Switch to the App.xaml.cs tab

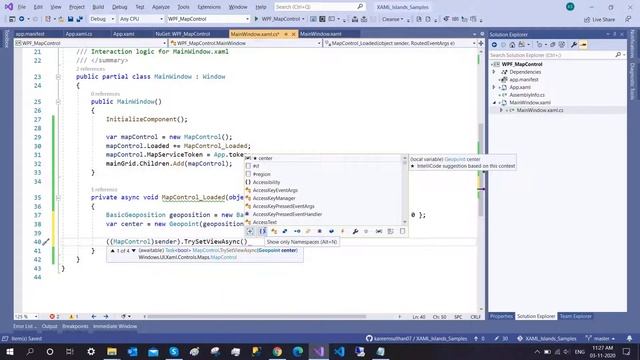(x=79, y=34)
